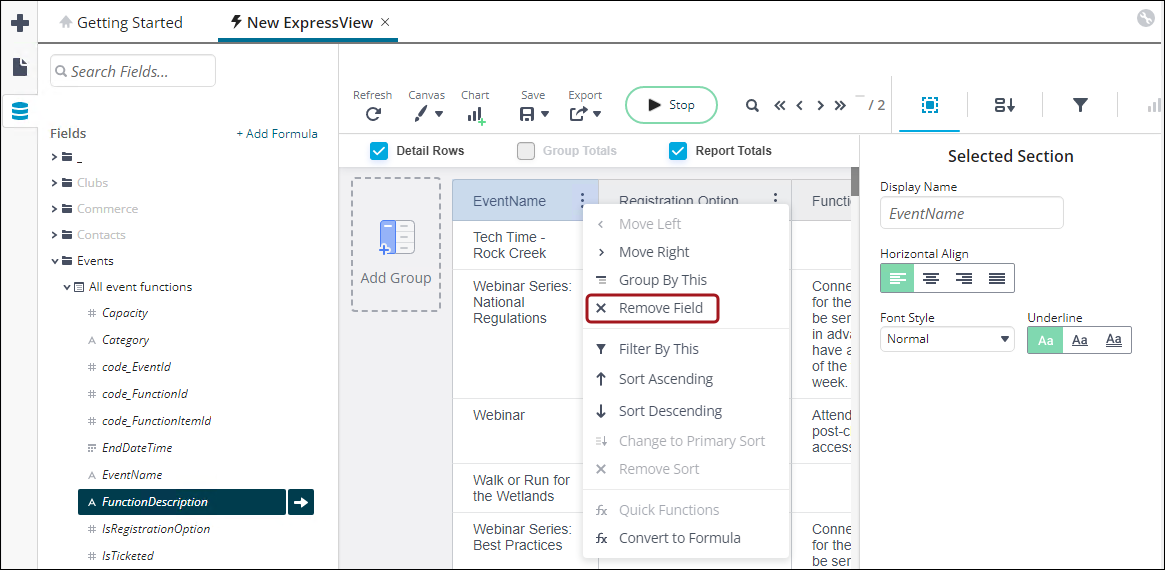Image resolution: width=1165 pixels, height=570 pixels.
Task: Click the Refresh icon
Action: click(x=373, y=114)
